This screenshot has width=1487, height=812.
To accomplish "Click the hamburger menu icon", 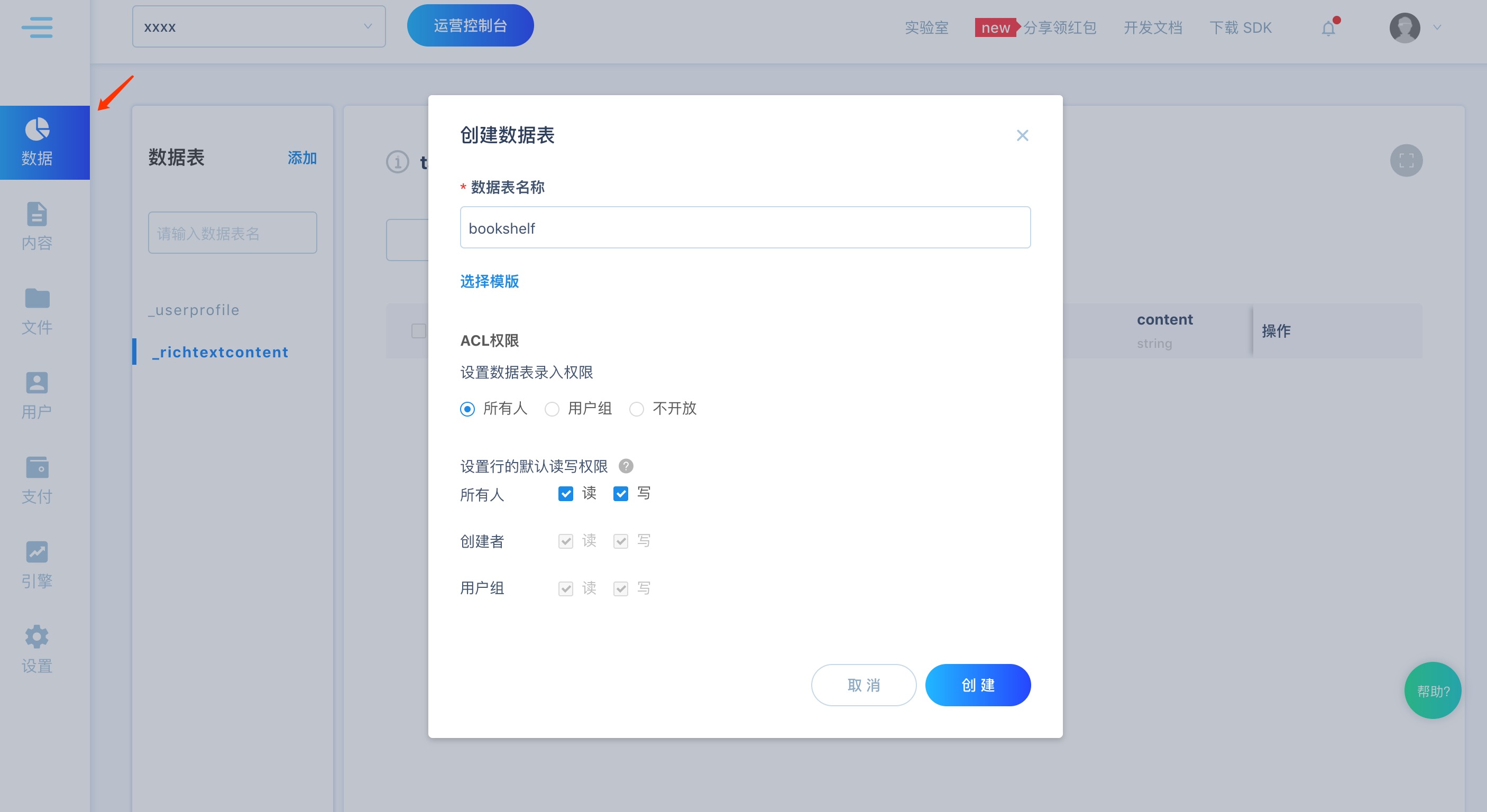I will [37, 27].
